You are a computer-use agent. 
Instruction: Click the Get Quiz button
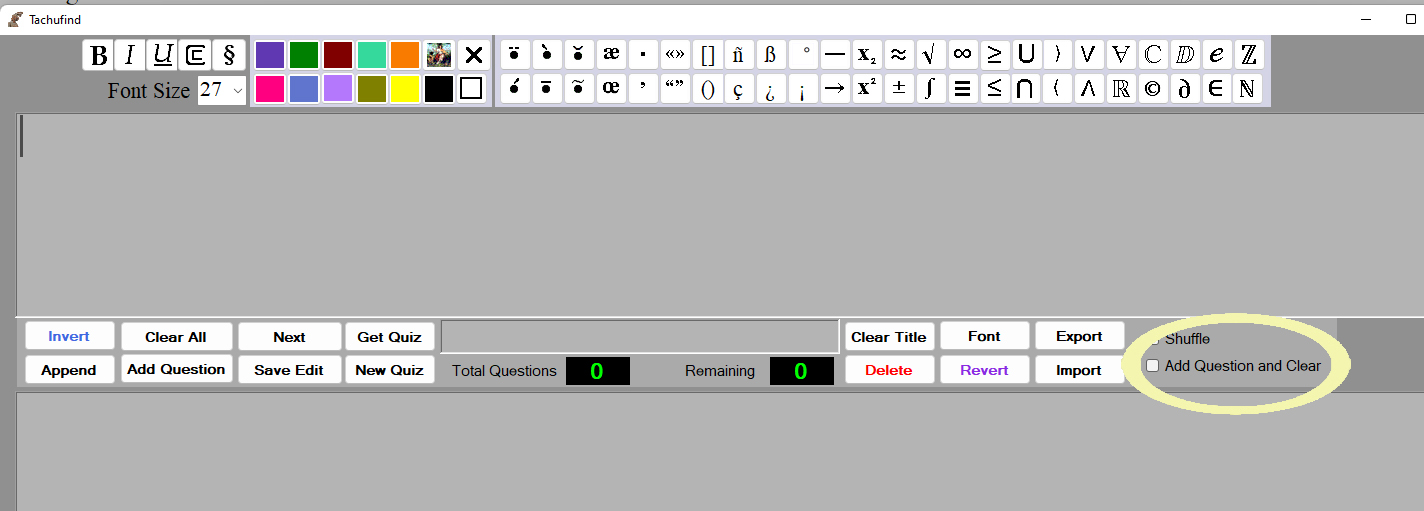tap(390, 337)
